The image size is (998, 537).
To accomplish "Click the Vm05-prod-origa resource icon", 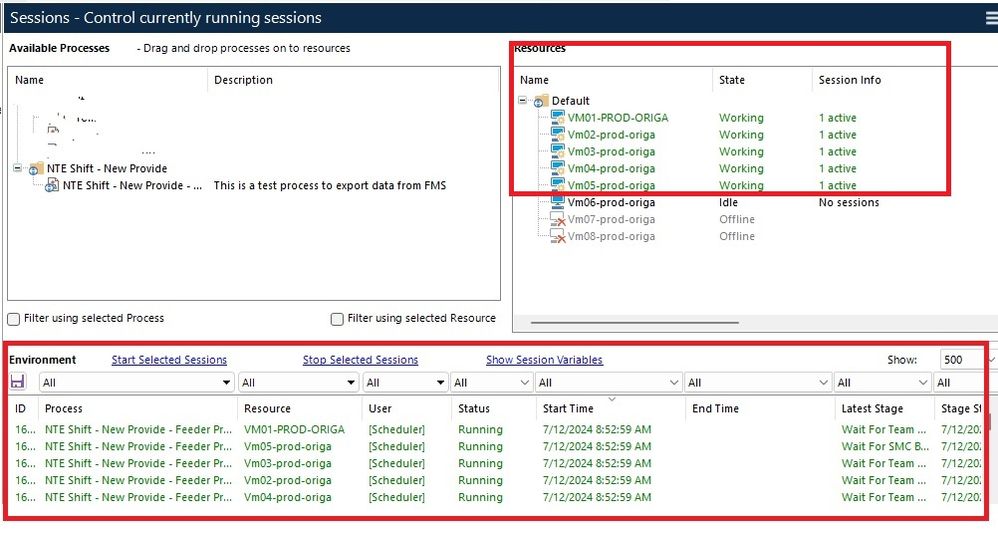I will tap(558, 185).
